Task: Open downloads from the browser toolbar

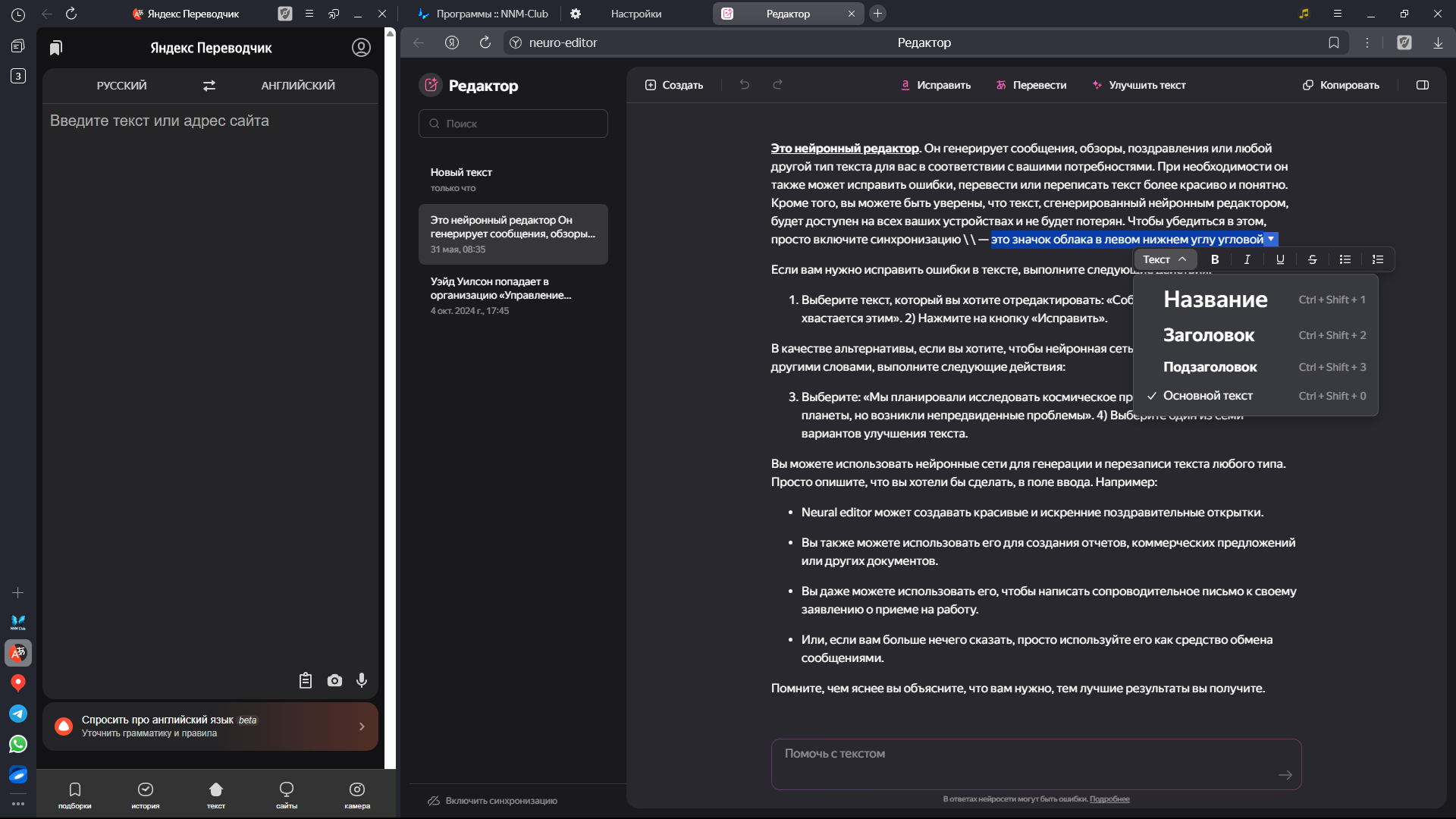Action: (x=1438, y=42)
